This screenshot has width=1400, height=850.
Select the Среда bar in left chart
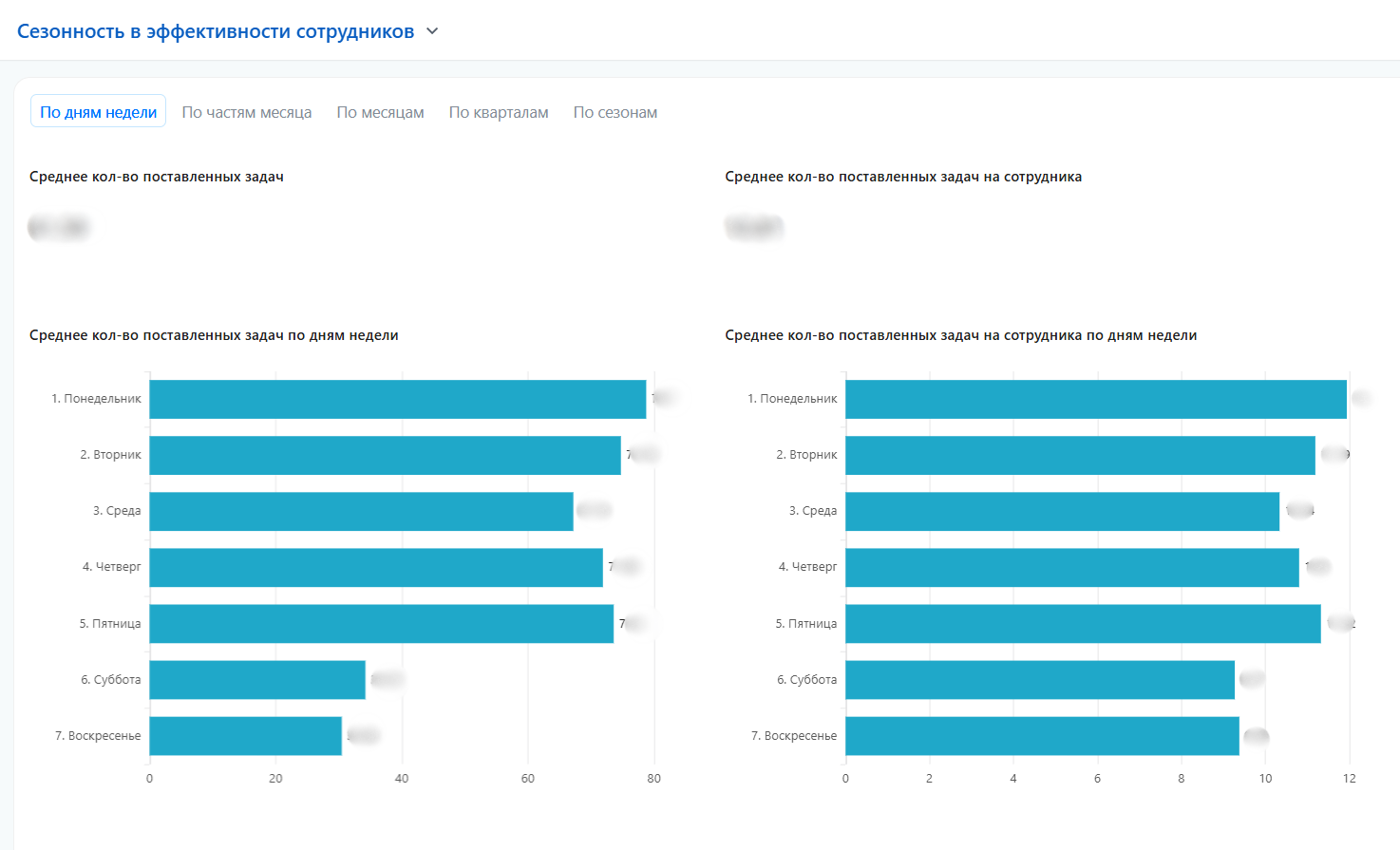361,511
